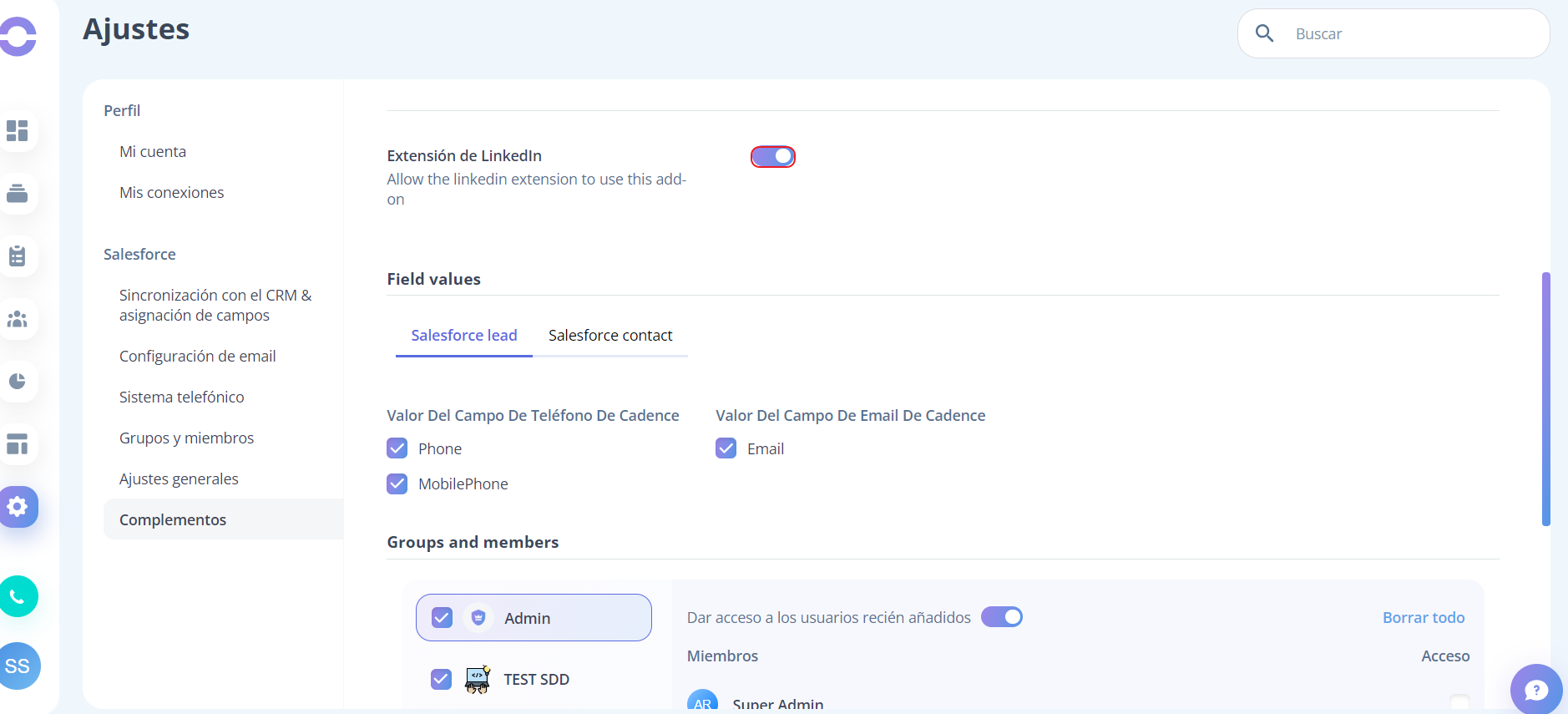Viewport: 1568px width, 714px height.
Task: Click the Salesforce section label
Action: point(139,255)
